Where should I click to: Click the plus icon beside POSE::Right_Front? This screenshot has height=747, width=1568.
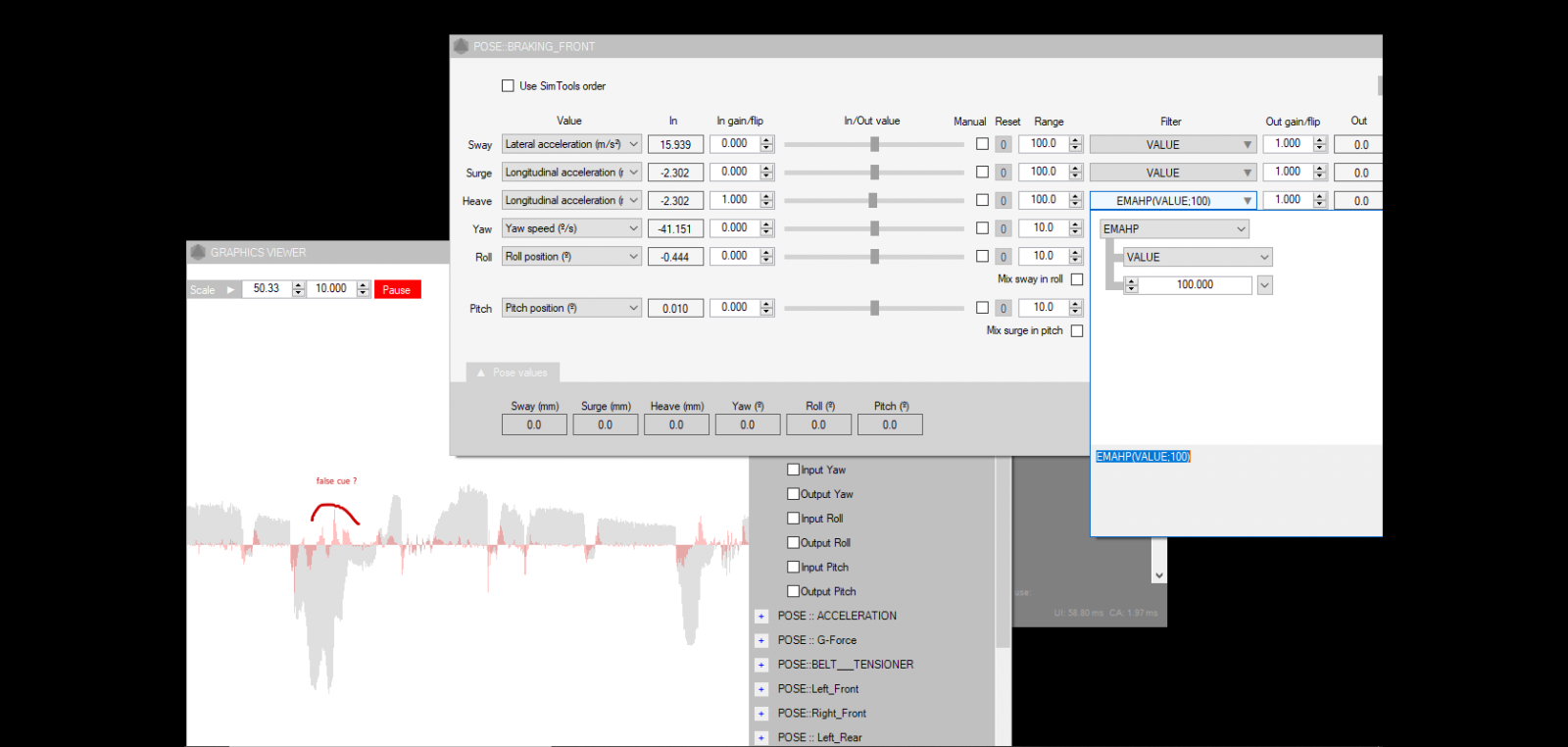coord(760,714)
